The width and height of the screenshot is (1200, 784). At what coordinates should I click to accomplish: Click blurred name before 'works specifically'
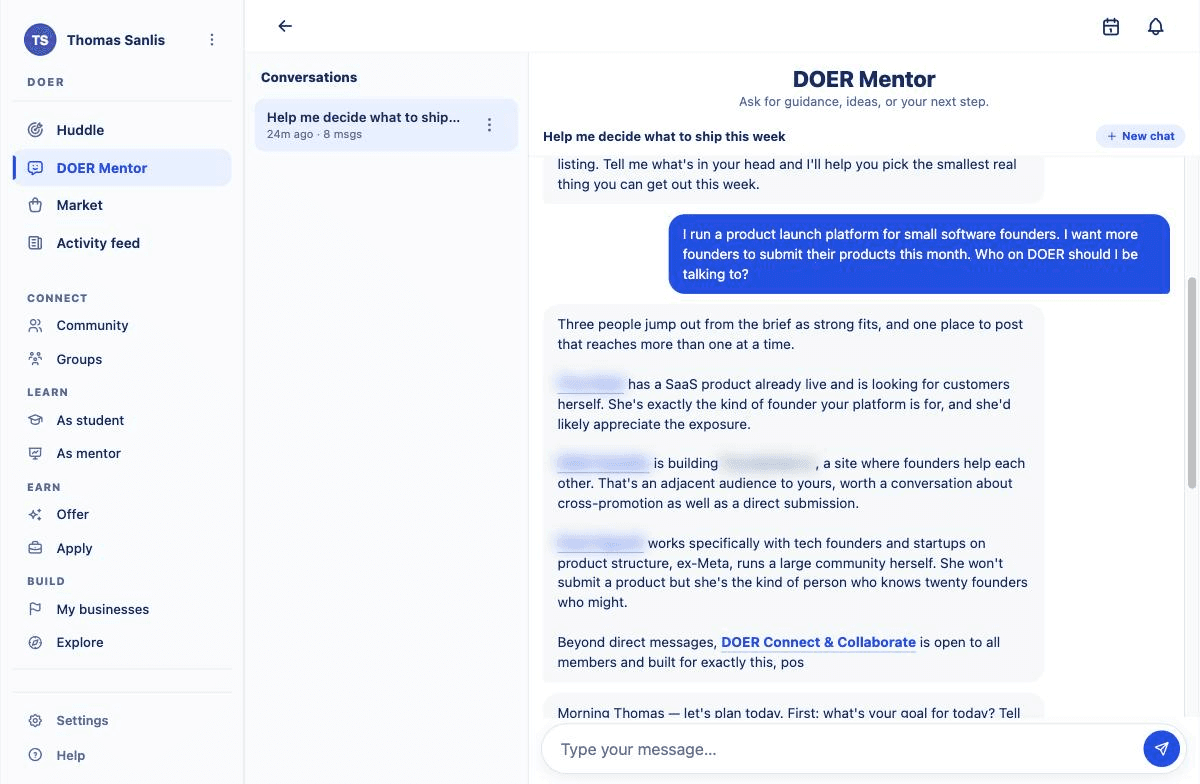tap(600, 543)
